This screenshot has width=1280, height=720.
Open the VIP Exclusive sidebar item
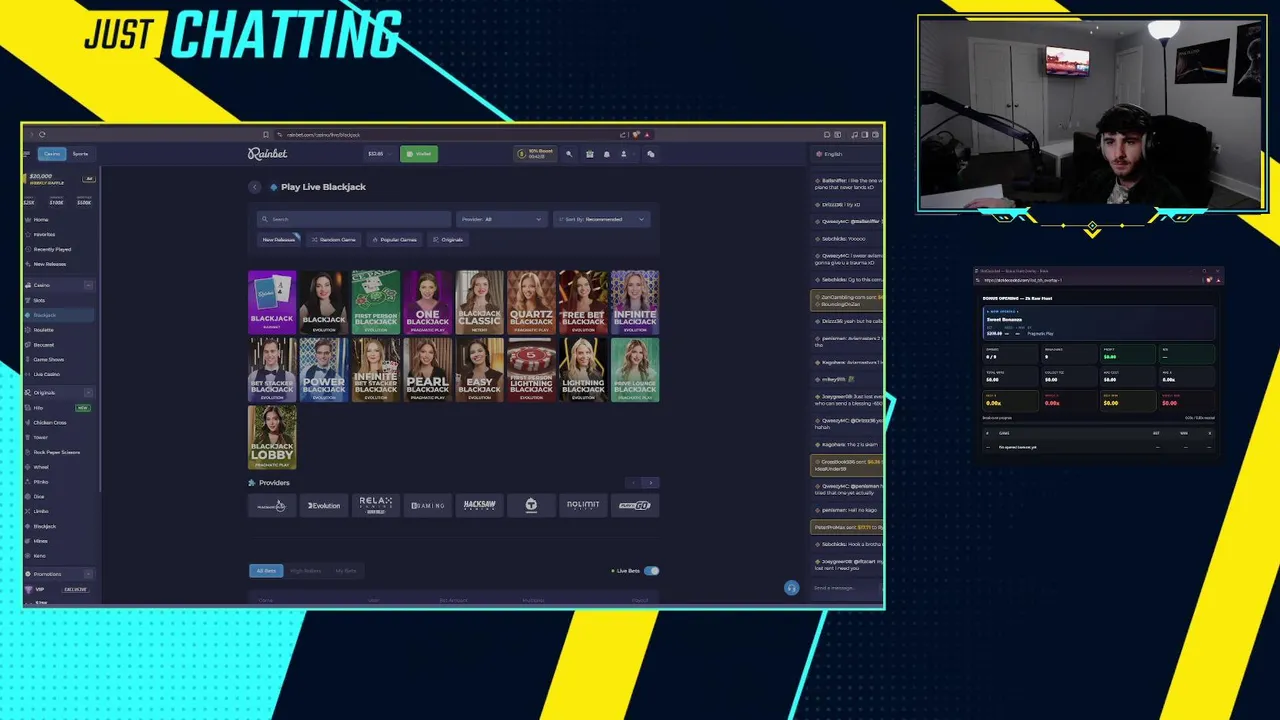(x=59, y=589)
